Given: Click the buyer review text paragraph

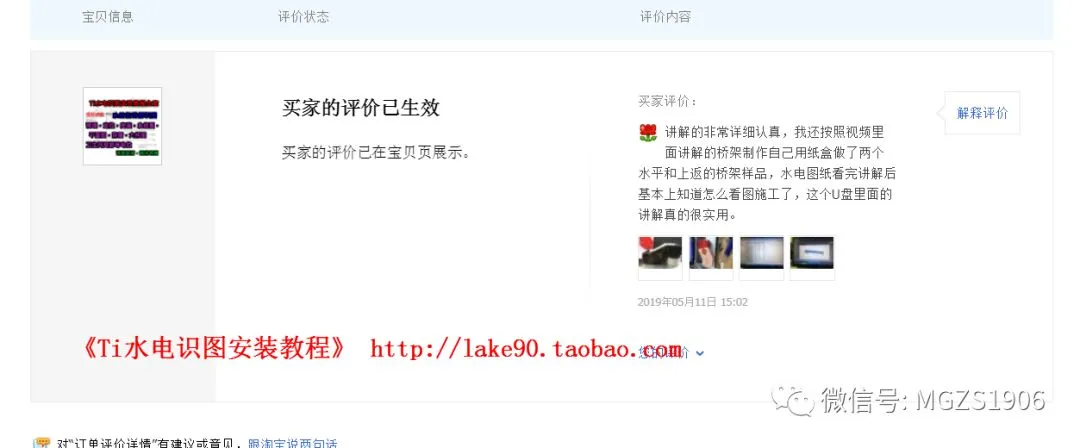Looking at the screenshot, I should [x=767, y=174].
